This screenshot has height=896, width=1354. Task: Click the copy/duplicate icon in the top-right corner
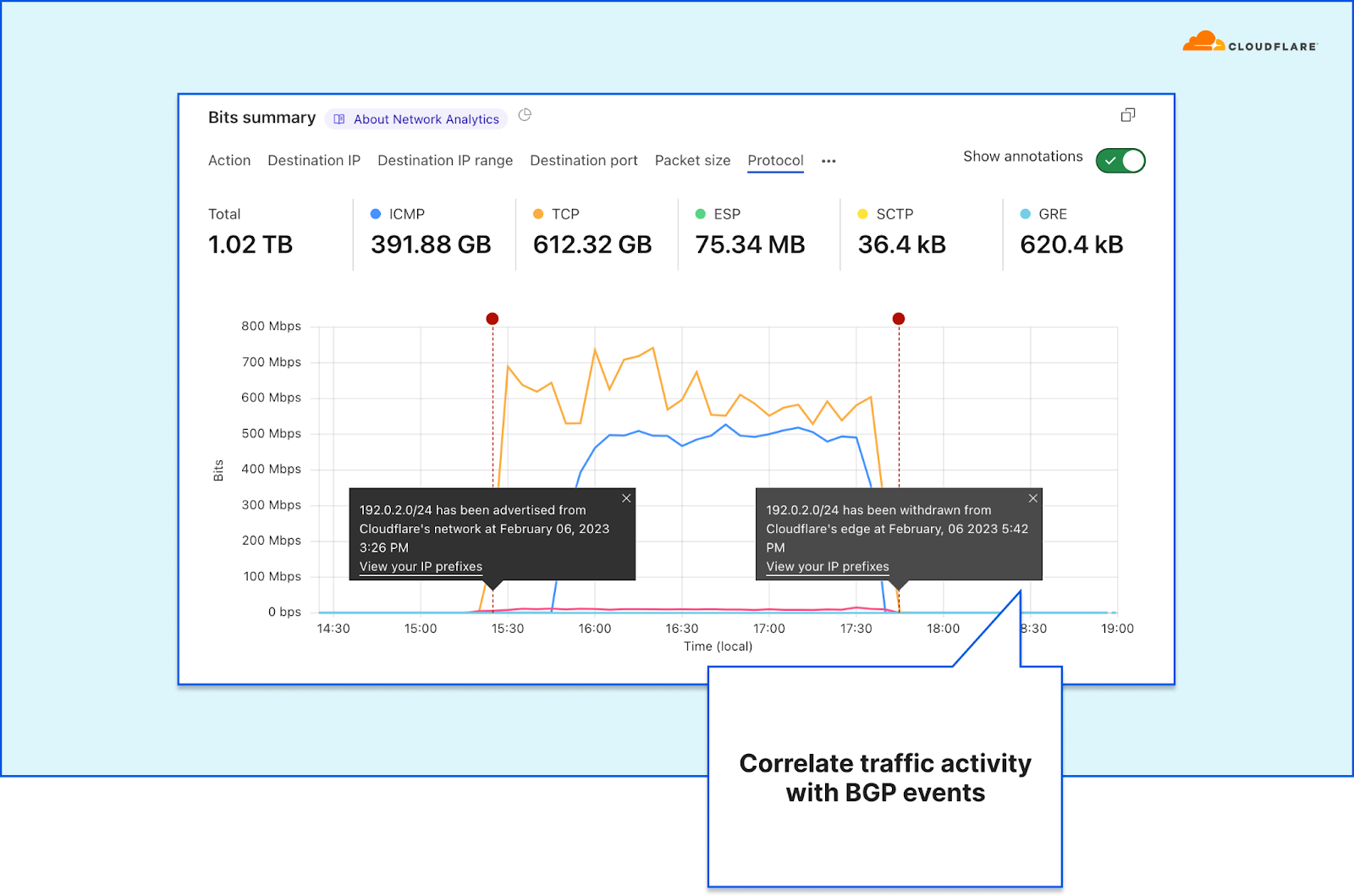coord(1128,114)
